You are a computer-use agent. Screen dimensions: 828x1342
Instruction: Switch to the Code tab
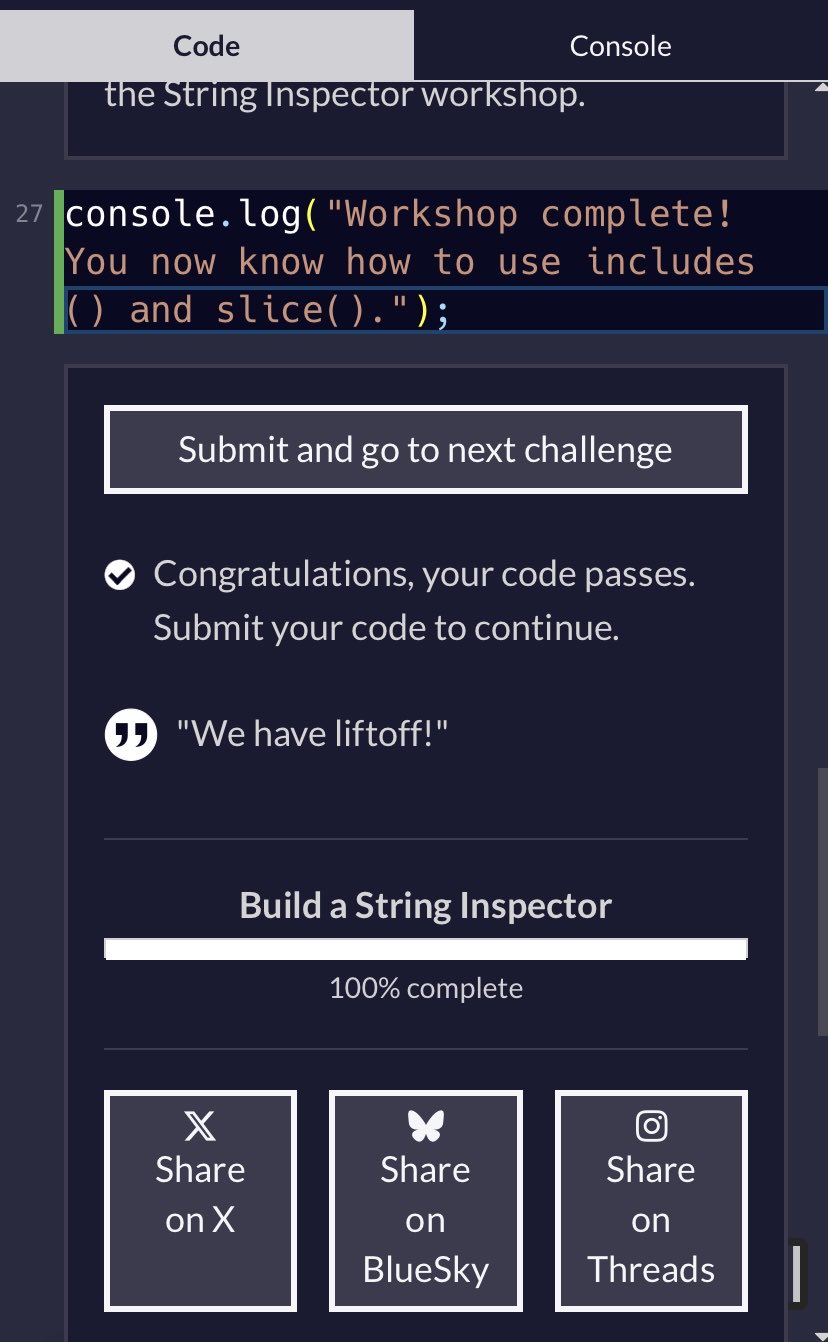tap(206, 45)
